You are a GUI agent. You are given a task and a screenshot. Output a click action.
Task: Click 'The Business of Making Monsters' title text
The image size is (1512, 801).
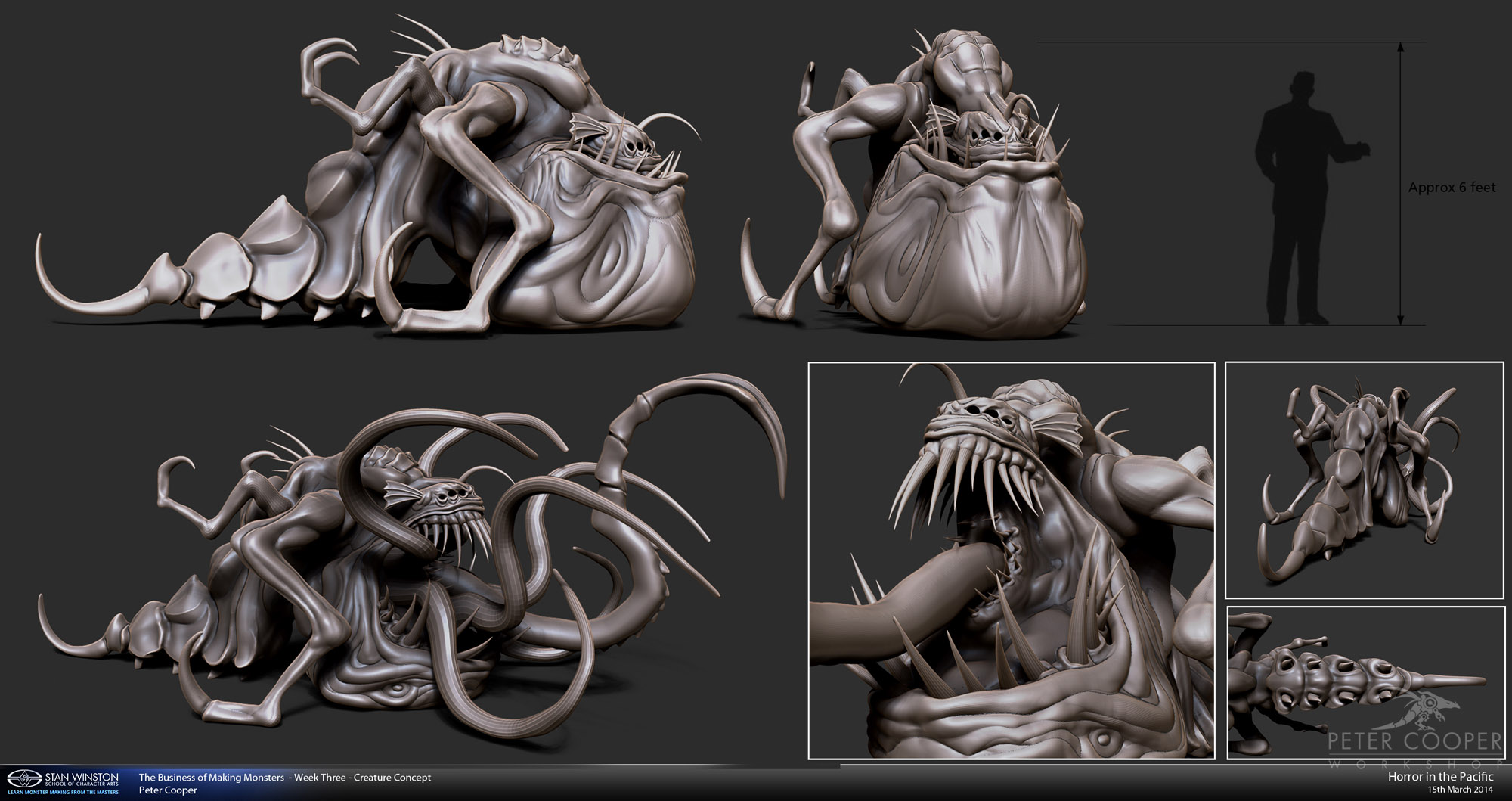point(212,777)
